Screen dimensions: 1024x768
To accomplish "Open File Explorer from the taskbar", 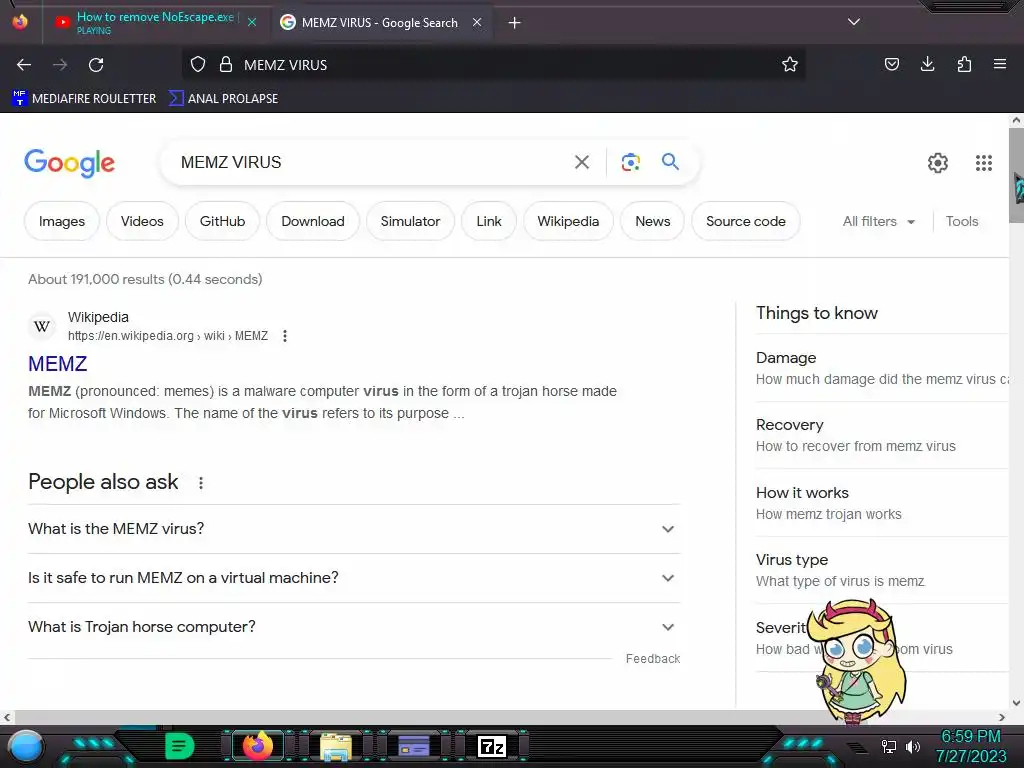I will tap(336, 746).
